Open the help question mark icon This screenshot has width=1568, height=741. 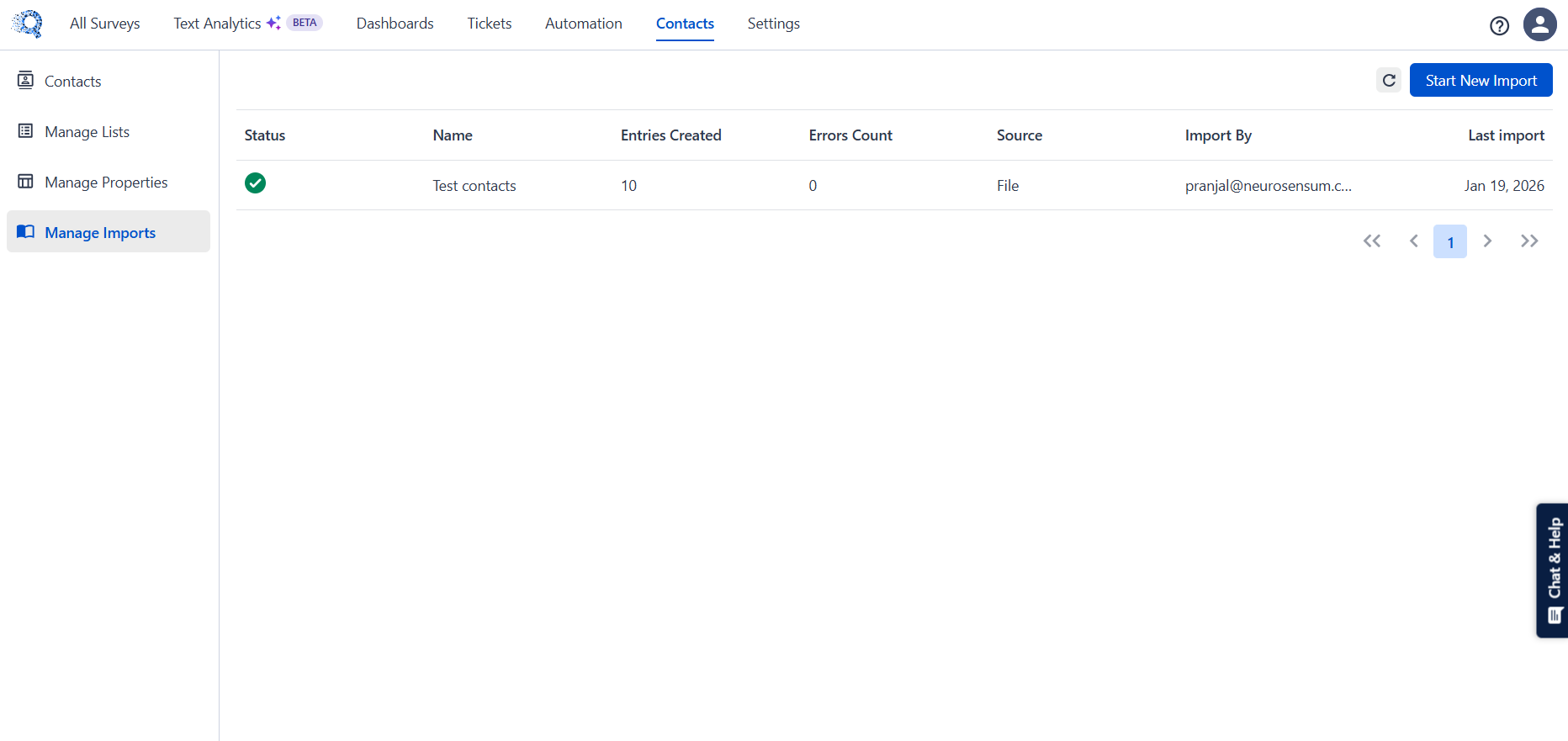[x=1499, y=25]
